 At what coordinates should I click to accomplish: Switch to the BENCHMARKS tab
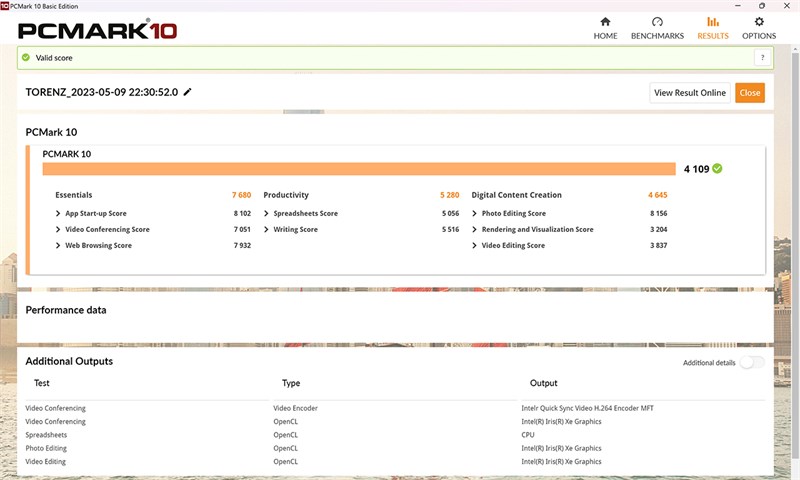(657, 29)
